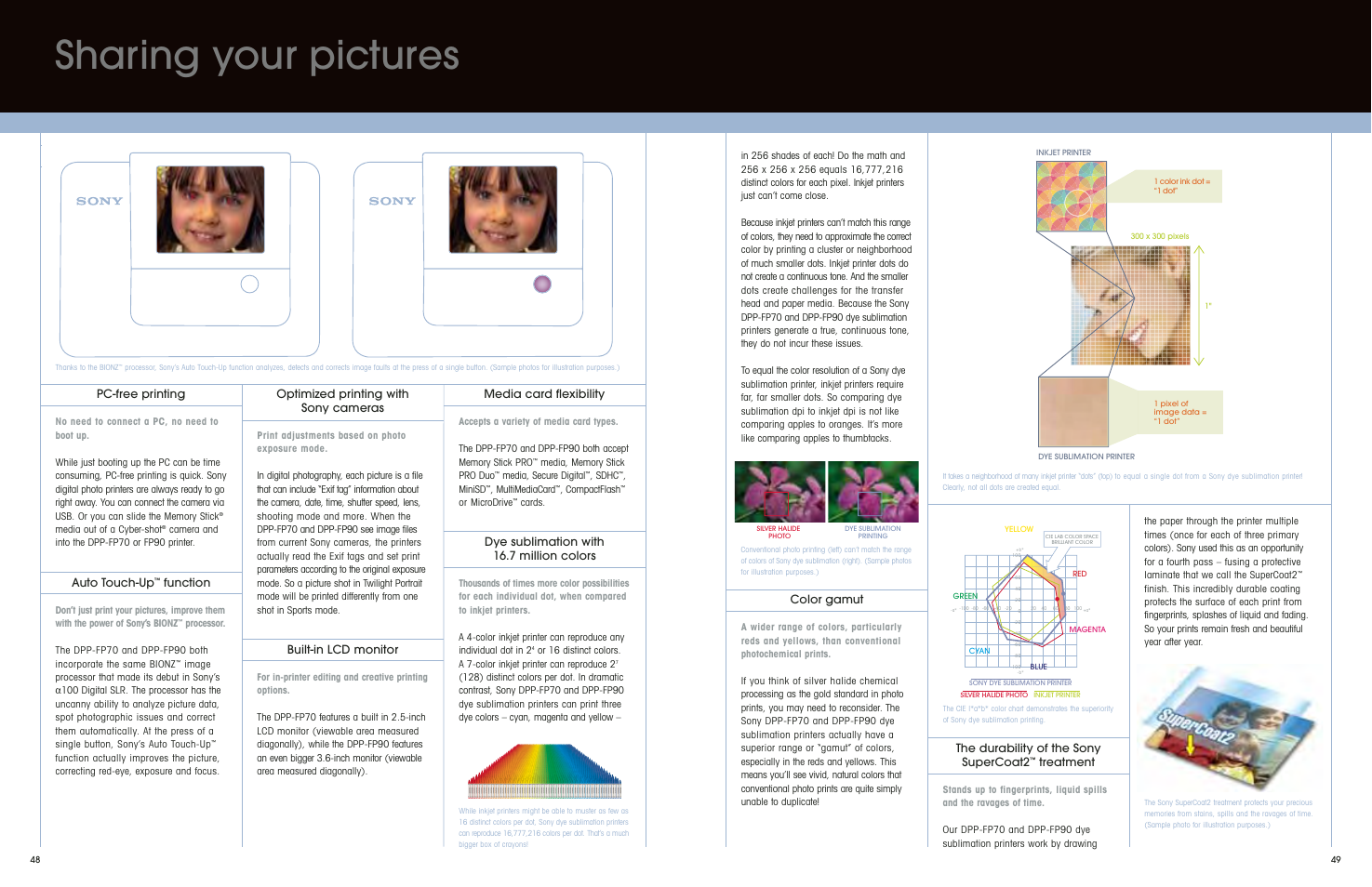The image size is (1372, 887).
Task: Click the dye sublimation flower photo
Action: pyautogui.click(x=873, y=492)
